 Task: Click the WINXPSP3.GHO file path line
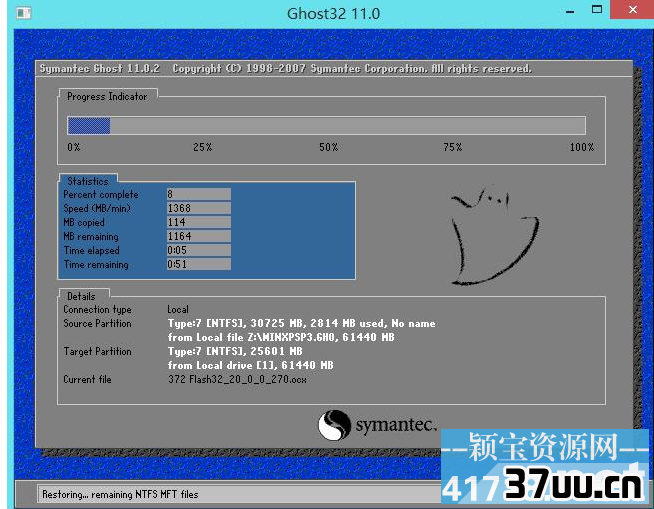click(281, 337)
